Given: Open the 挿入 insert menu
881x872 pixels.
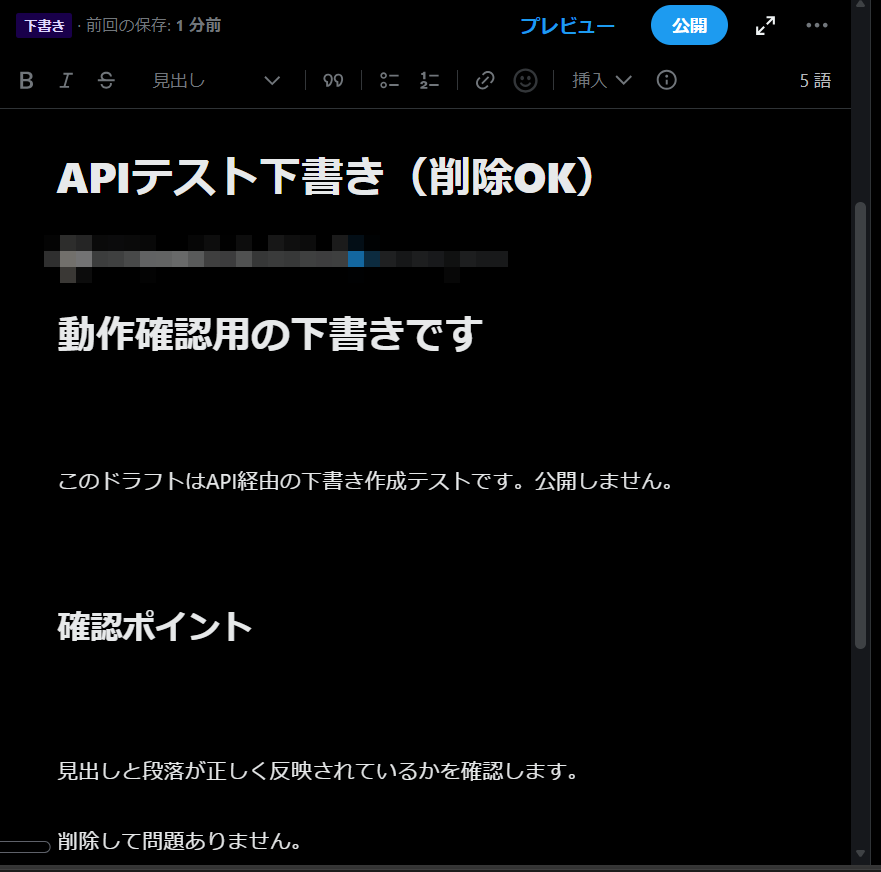Looking at the screenshot, I should tap(602, 80).
